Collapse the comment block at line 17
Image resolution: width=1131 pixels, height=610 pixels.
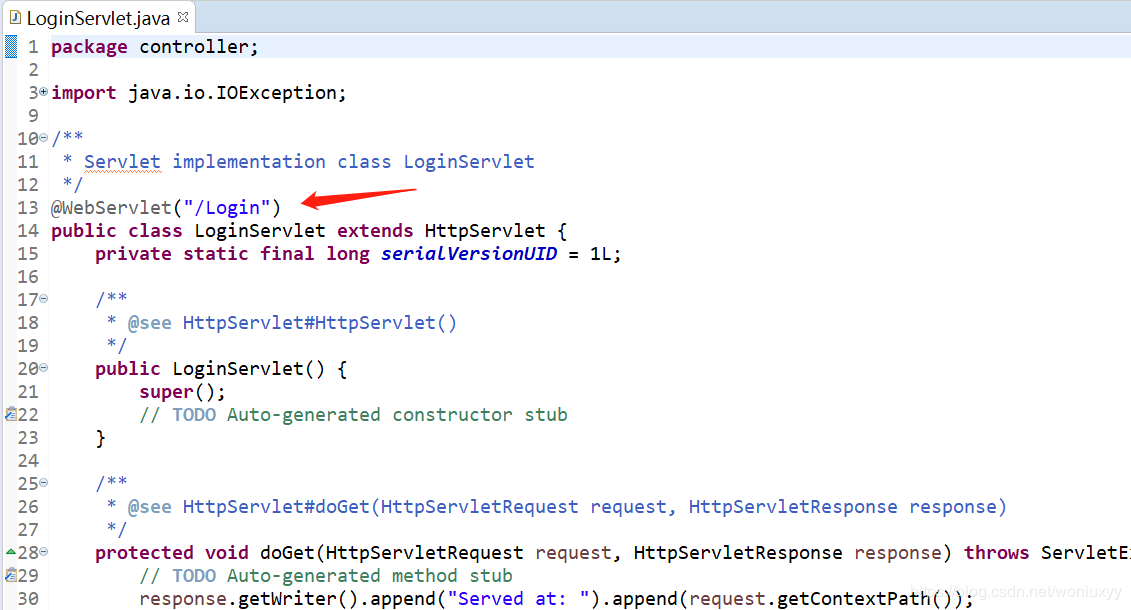click(43, 299)
